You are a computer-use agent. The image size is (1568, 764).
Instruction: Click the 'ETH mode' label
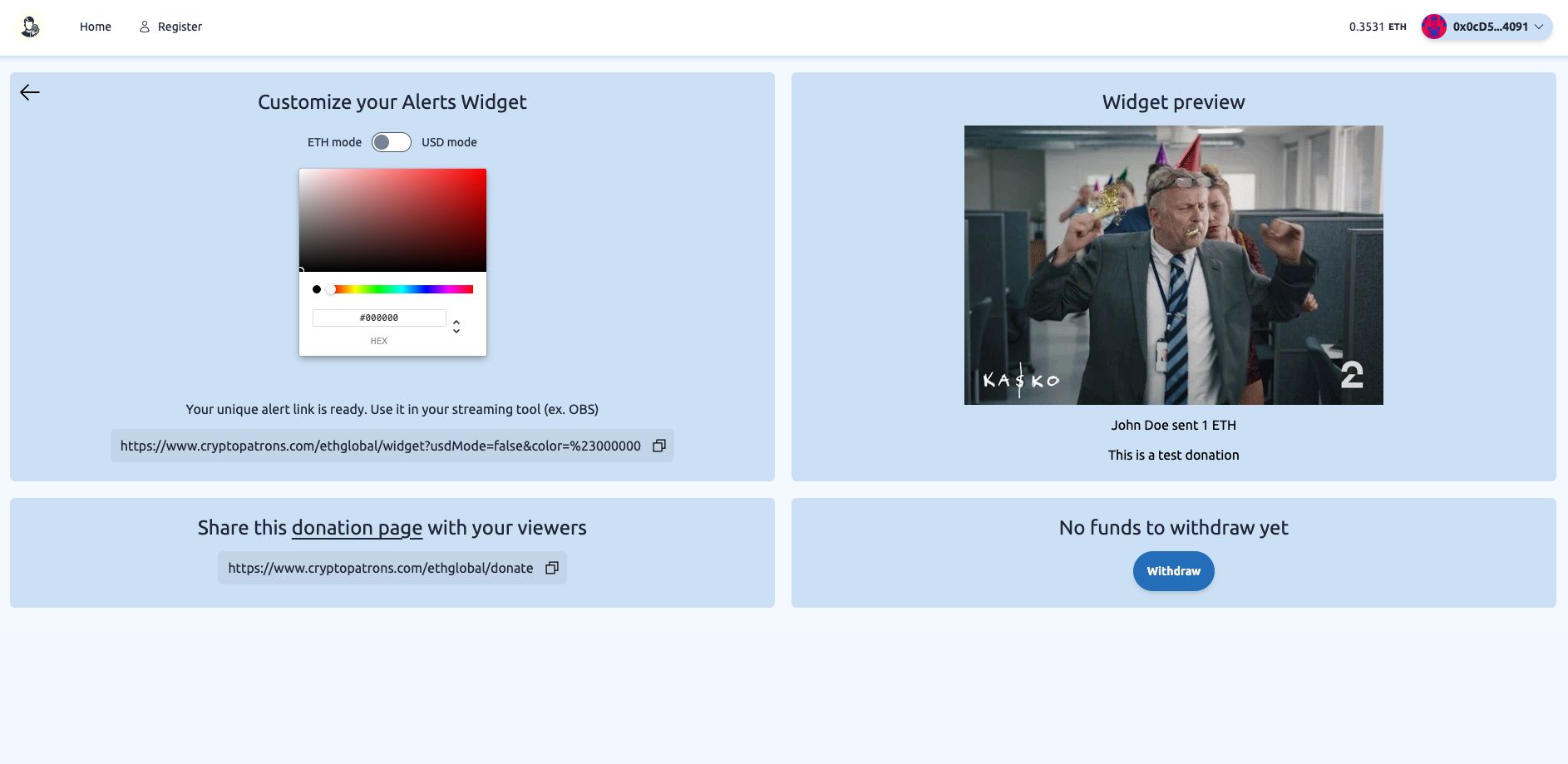[334, 142]
